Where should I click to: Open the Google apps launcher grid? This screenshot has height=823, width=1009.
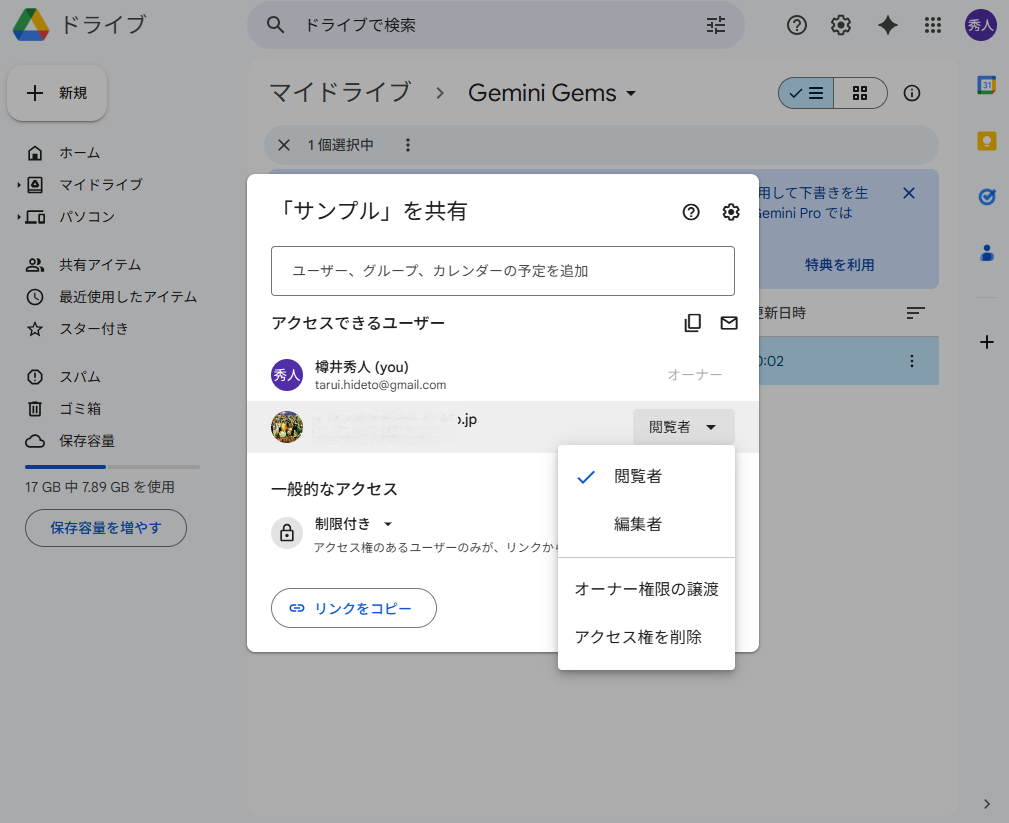pyautogui.click(x=933, y=25)
